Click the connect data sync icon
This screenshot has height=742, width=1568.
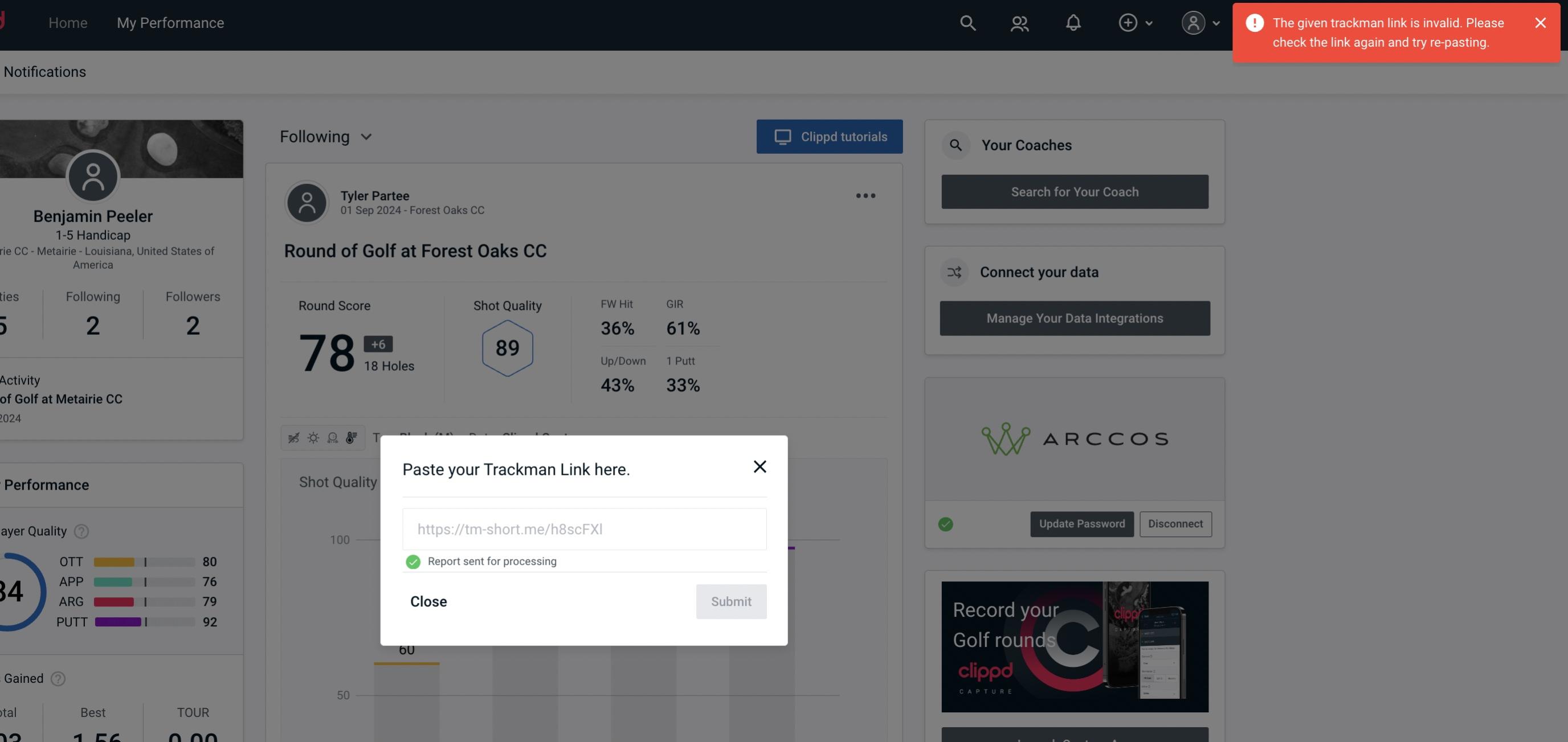[955, 271]
